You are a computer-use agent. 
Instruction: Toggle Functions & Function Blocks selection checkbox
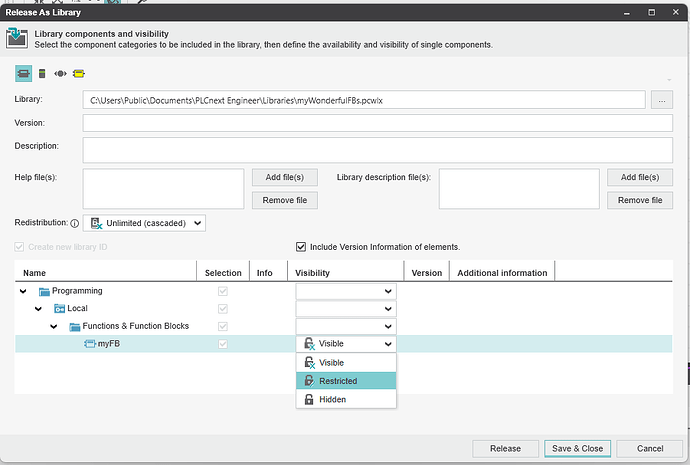(x=223, y=326)
